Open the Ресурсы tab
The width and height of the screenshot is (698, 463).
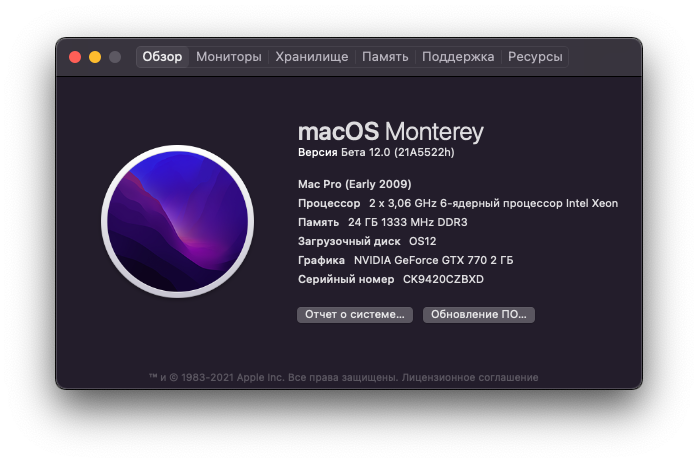tap(535, 57)
